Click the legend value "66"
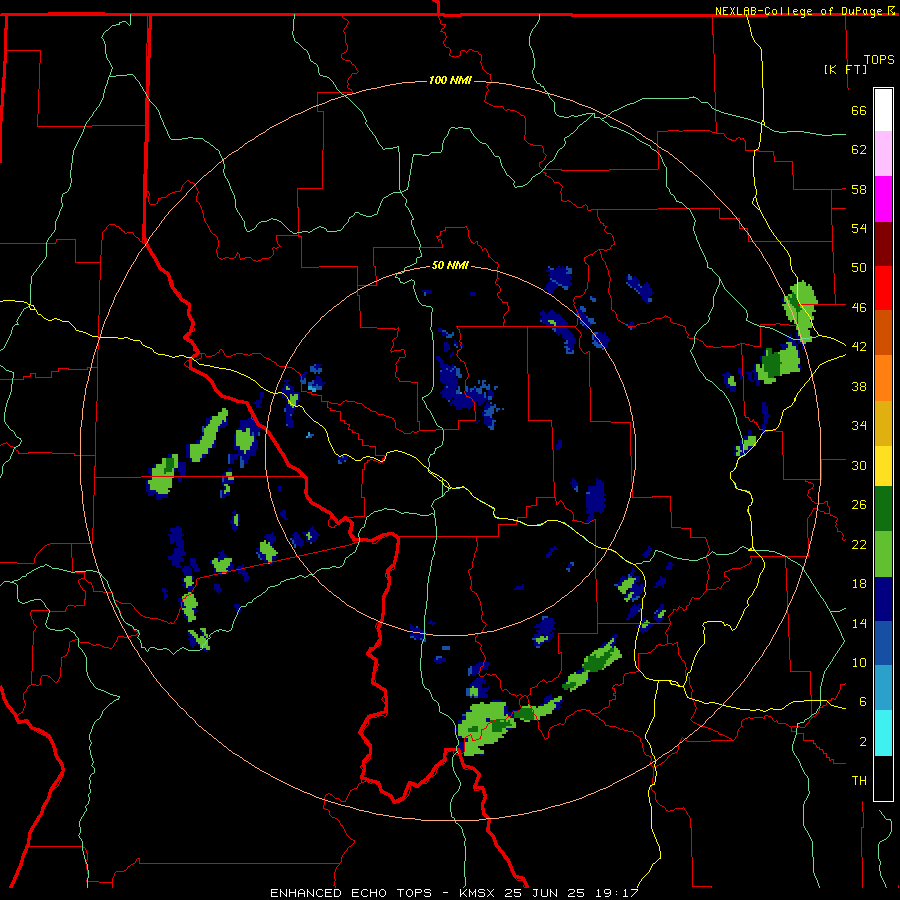The height and width of the screenshot is (900, 900). click(x=859, y=110)
